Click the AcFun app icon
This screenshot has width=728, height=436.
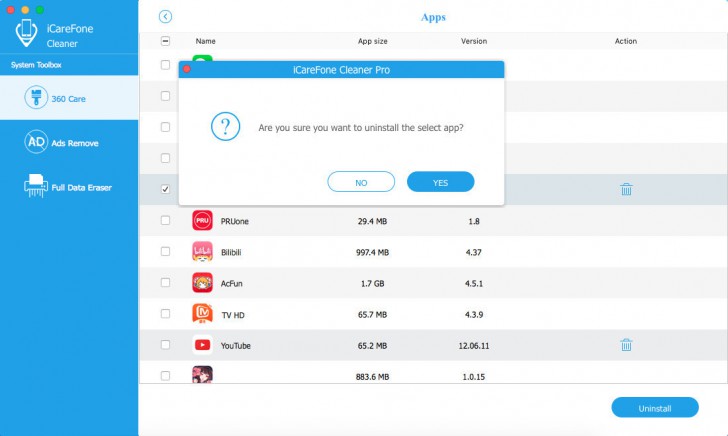point(202,283)
